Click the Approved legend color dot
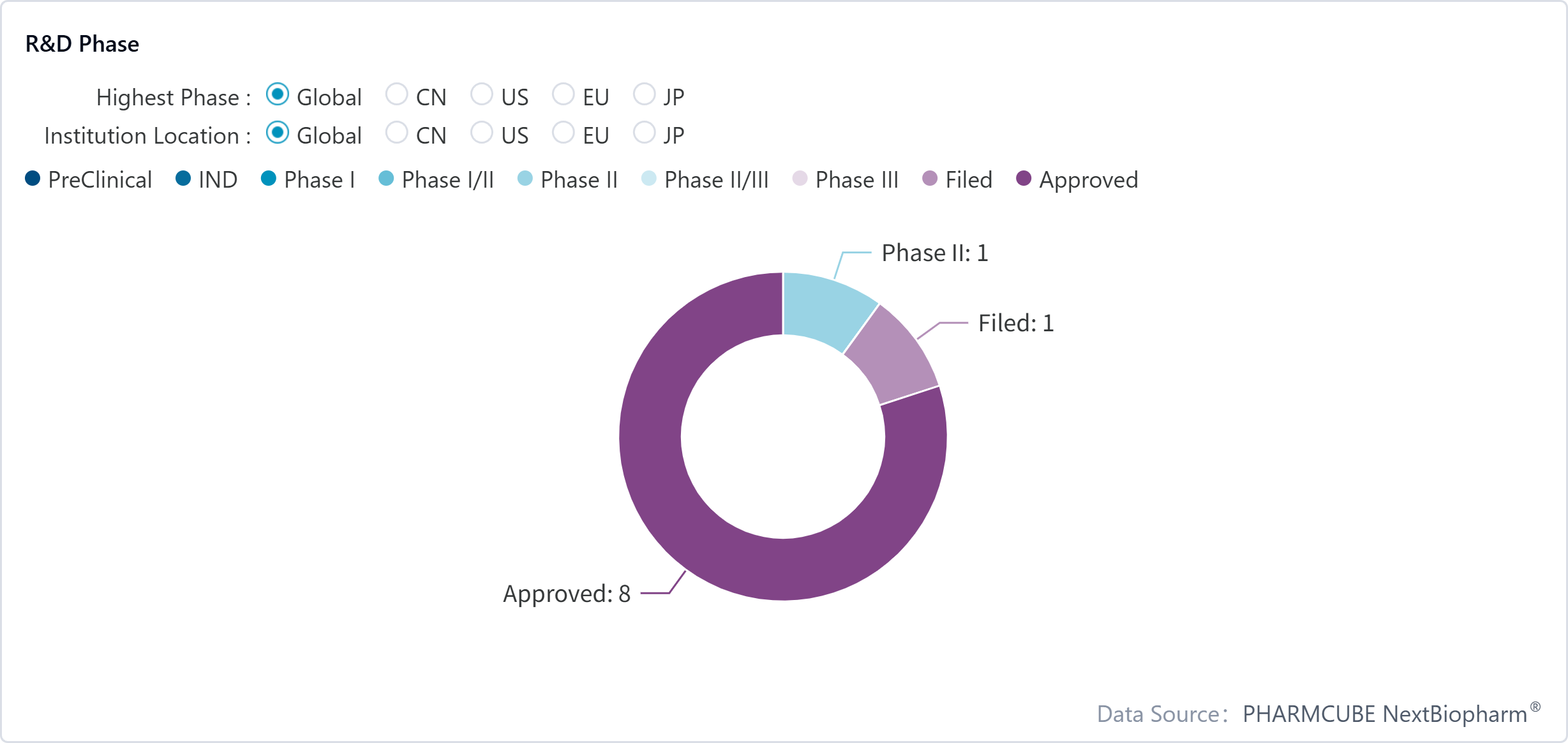This screenshot has width=1568, height=743. (x=1024, y=179)
